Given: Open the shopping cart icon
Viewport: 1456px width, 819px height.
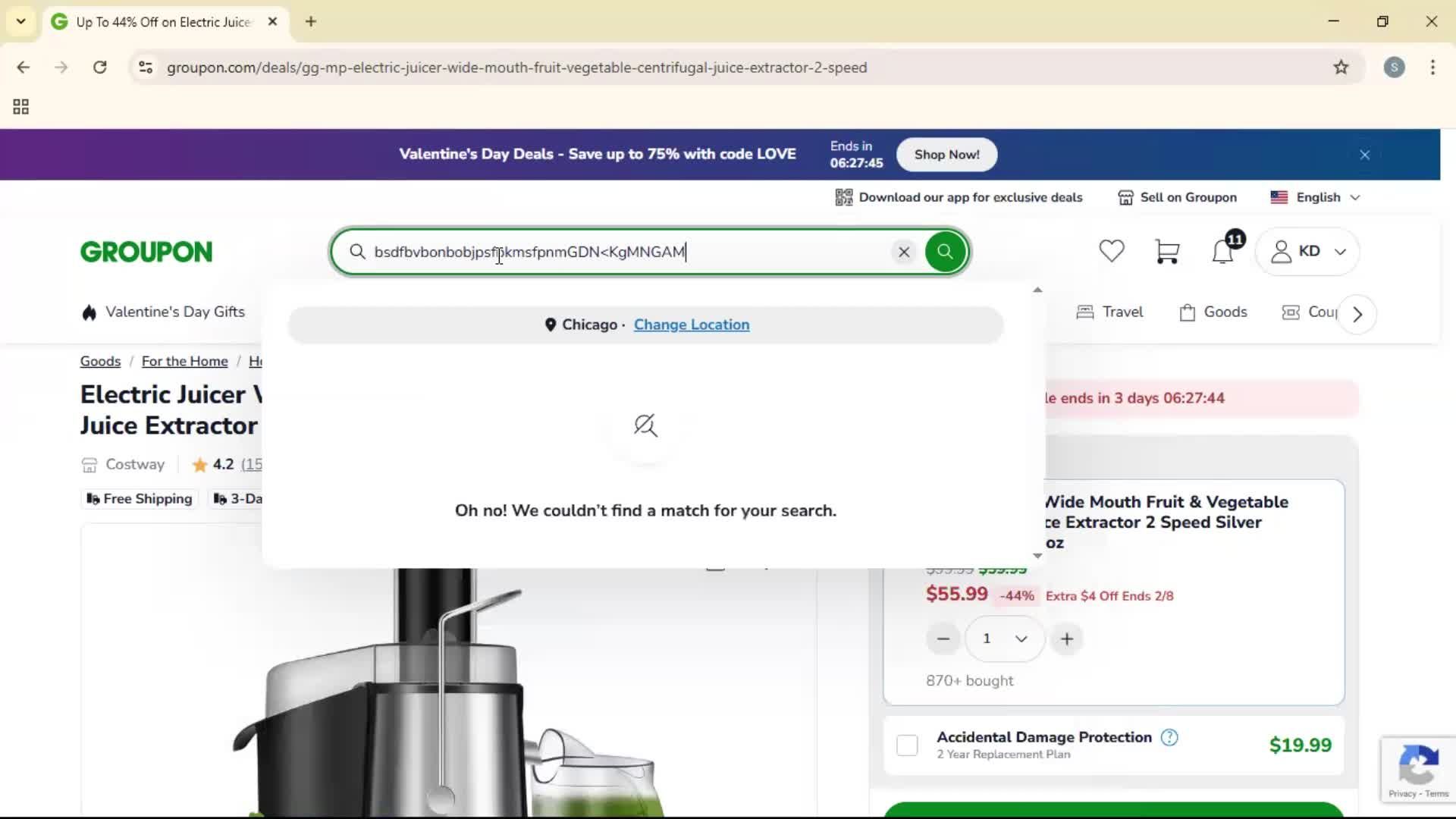Looking at the screenshot, I should click(x=1168, y=251).
